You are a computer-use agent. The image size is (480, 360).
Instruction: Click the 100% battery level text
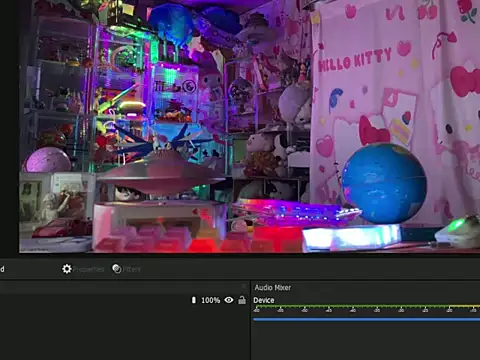click(211, 300)
